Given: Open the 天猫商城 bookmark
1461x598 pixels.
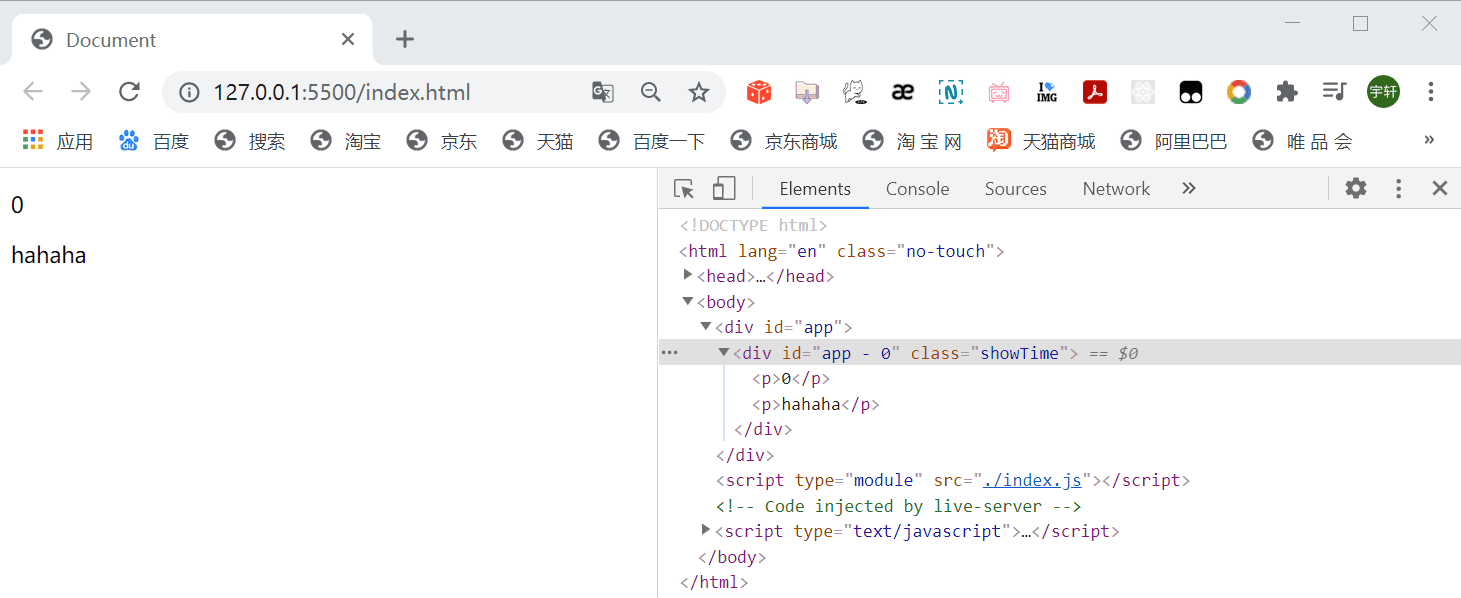Looking at the screenshot, I should pyautogui.click(x=1041, y=141).
